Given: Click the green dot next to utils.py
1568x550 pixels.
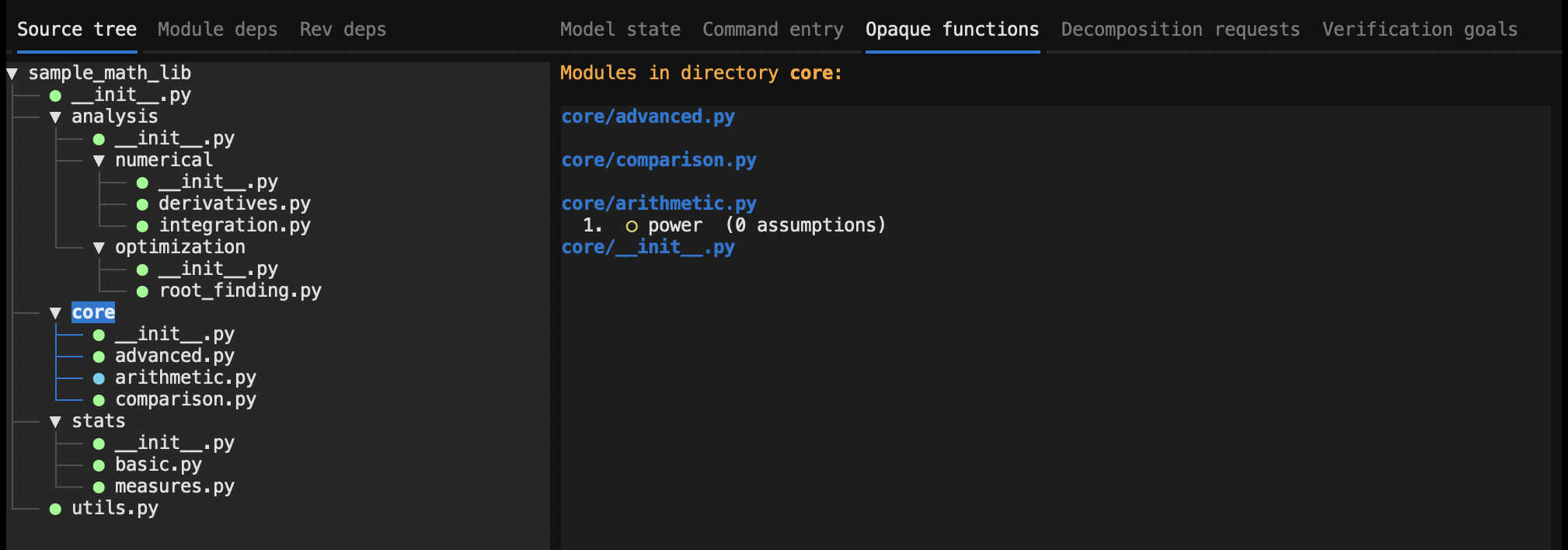Looking at the screenshot, I should click(x=55, y=510).
